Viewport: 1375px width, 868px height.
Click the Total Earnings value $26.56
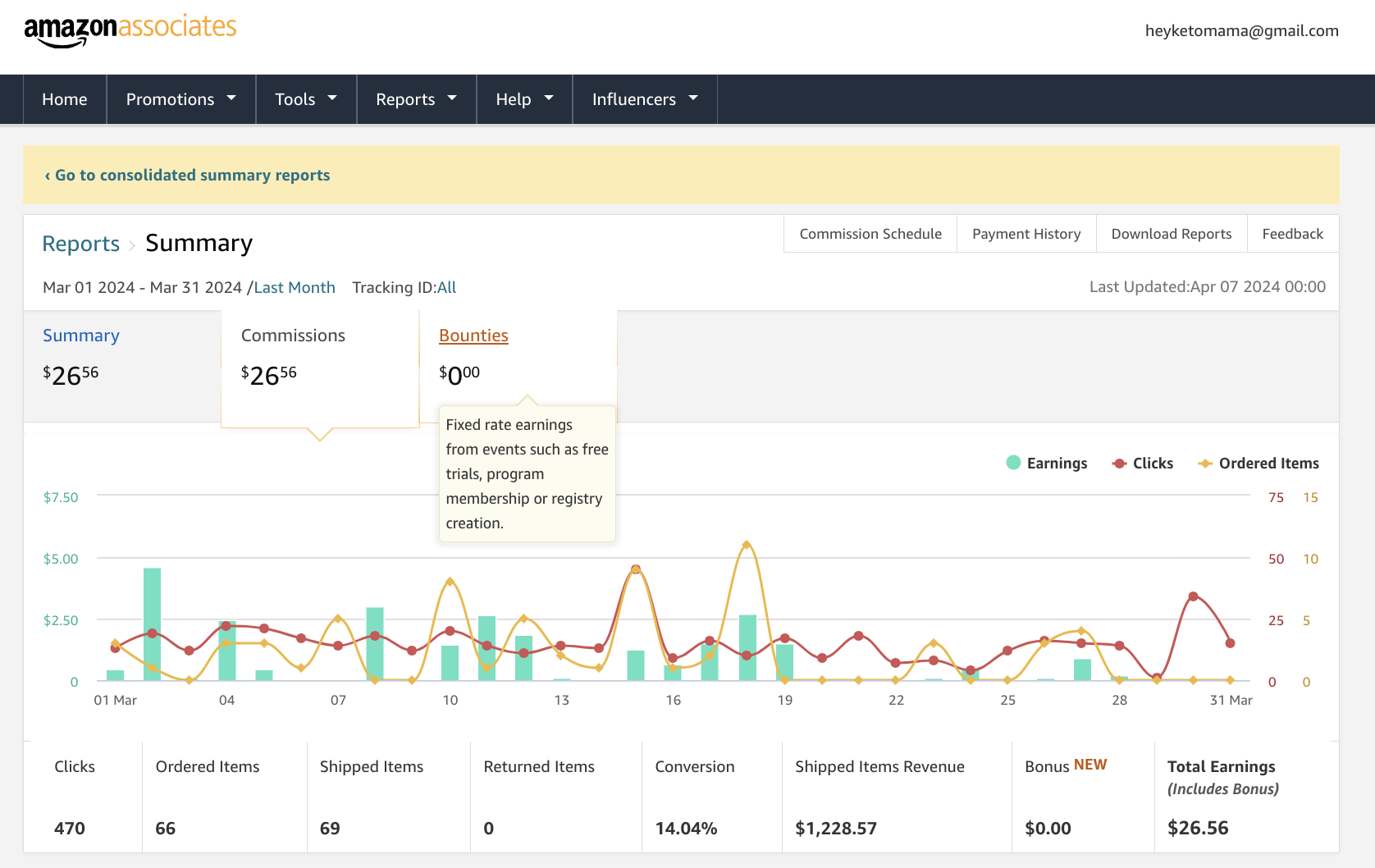tap(1198, 828)
